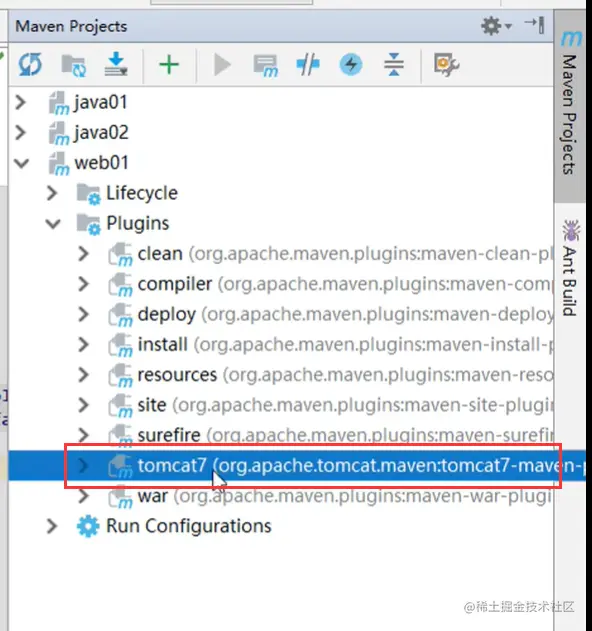Expand compiler plugin node
This screenshot has height=631, width=592.
83,284
